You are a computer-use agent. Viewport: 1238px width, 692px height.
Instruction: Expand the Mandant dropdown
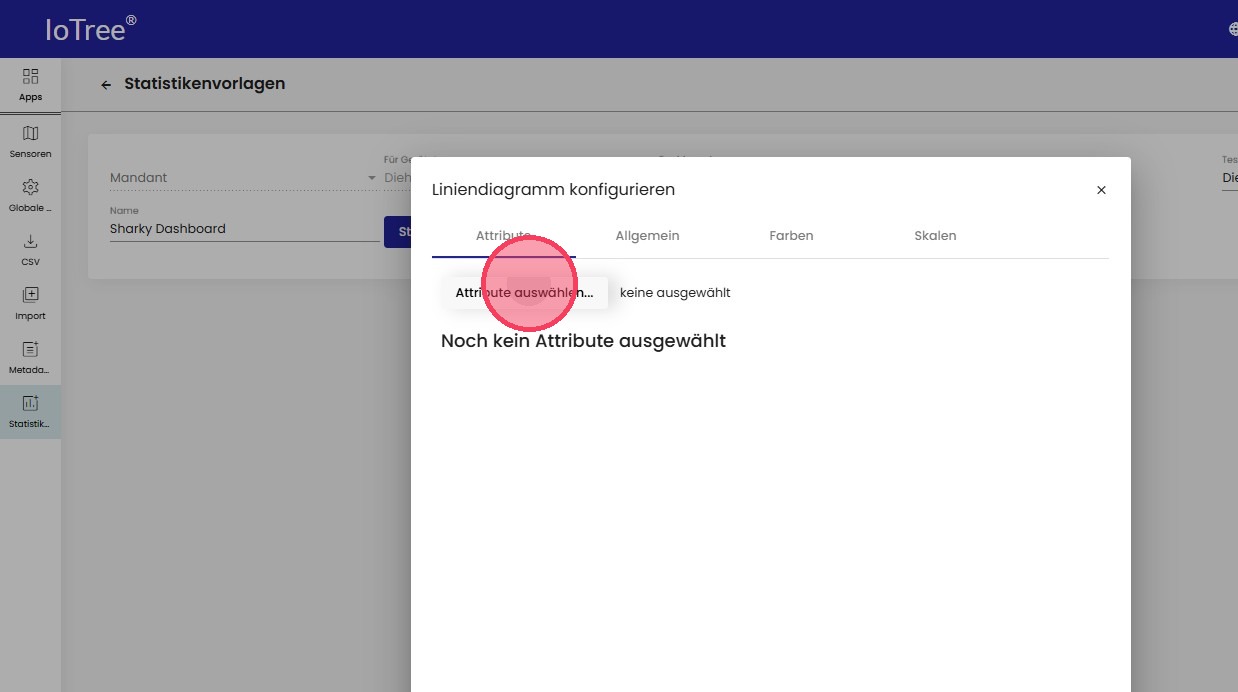242,178
